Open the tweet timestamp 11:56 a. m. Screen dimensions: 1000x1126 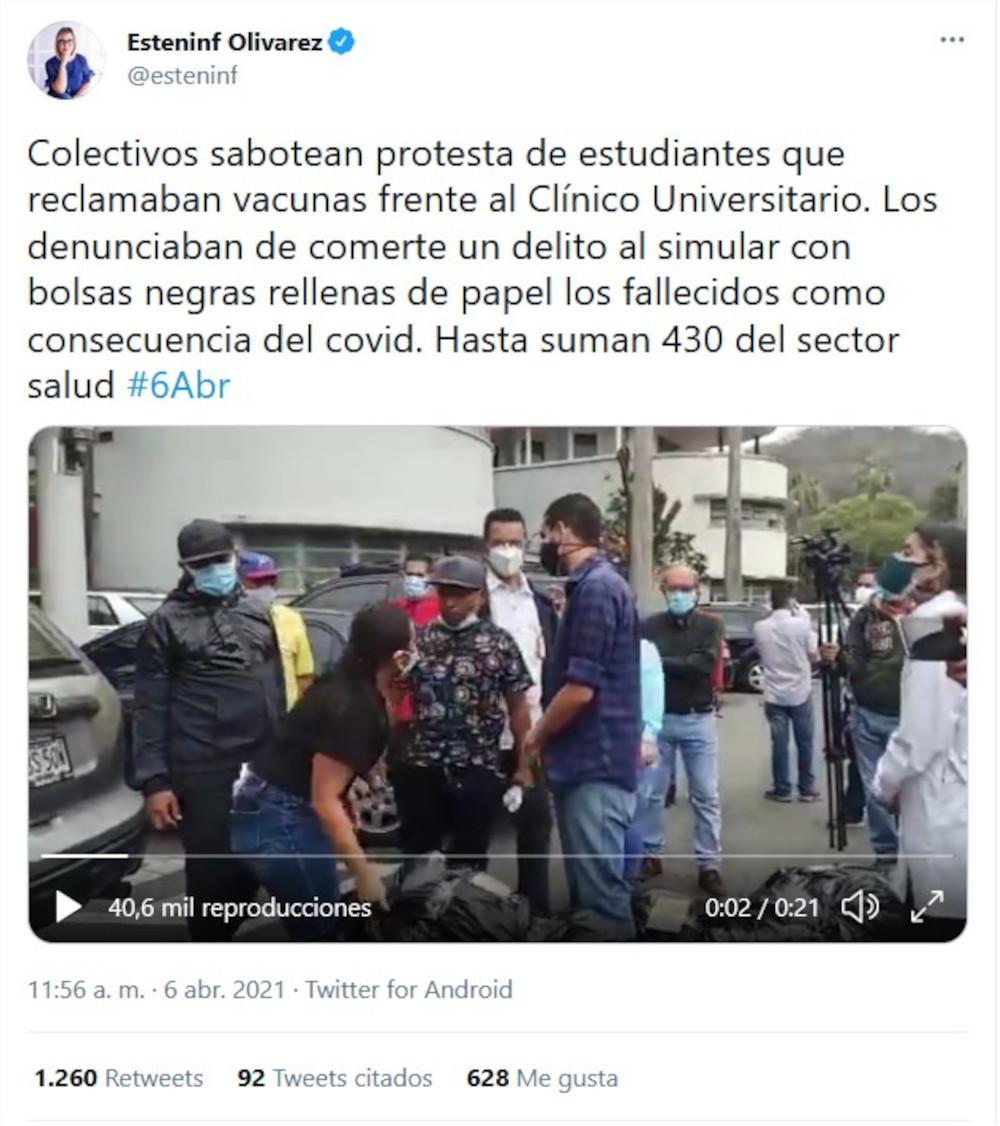point(86,990)
